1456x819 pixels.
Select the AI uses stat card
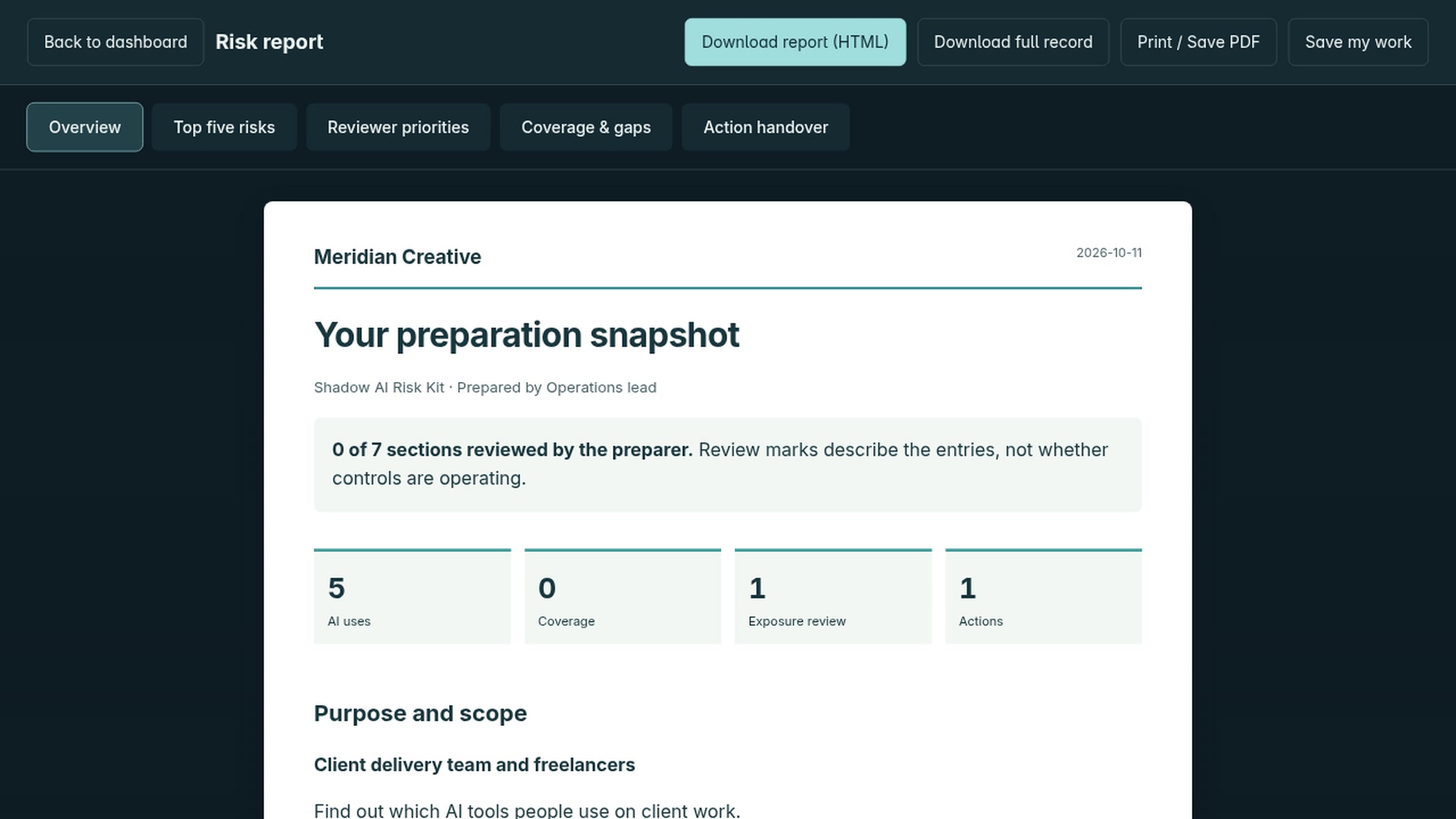413,597
